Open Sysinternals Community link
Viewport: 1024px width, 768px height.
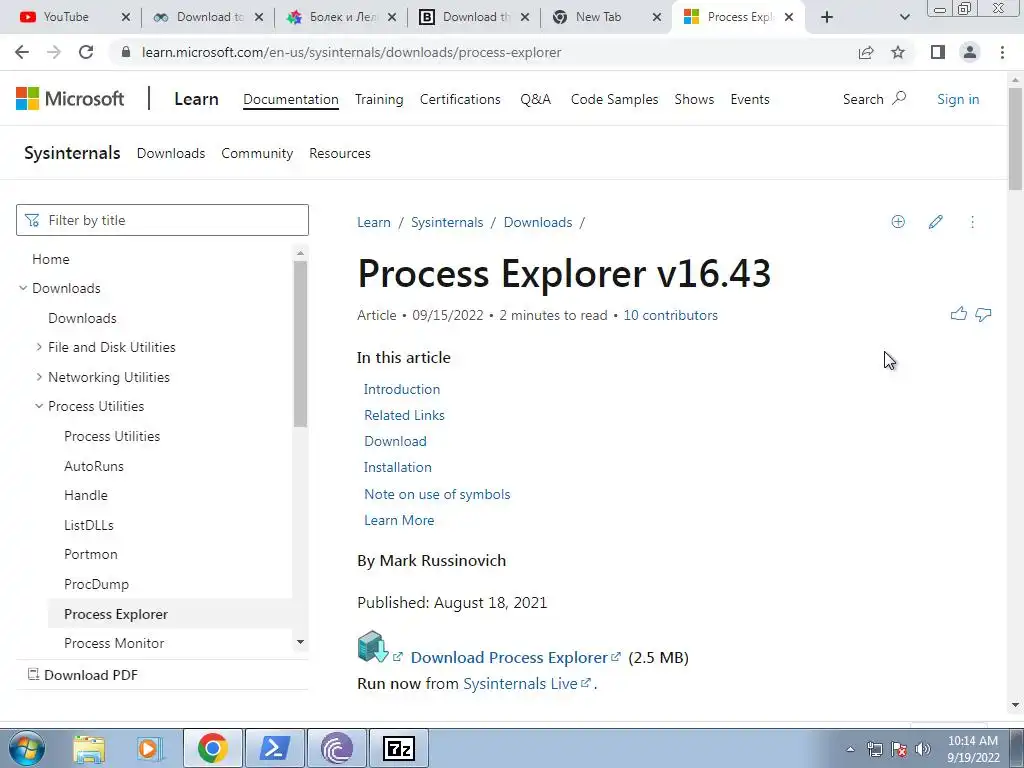coord(257,153)
